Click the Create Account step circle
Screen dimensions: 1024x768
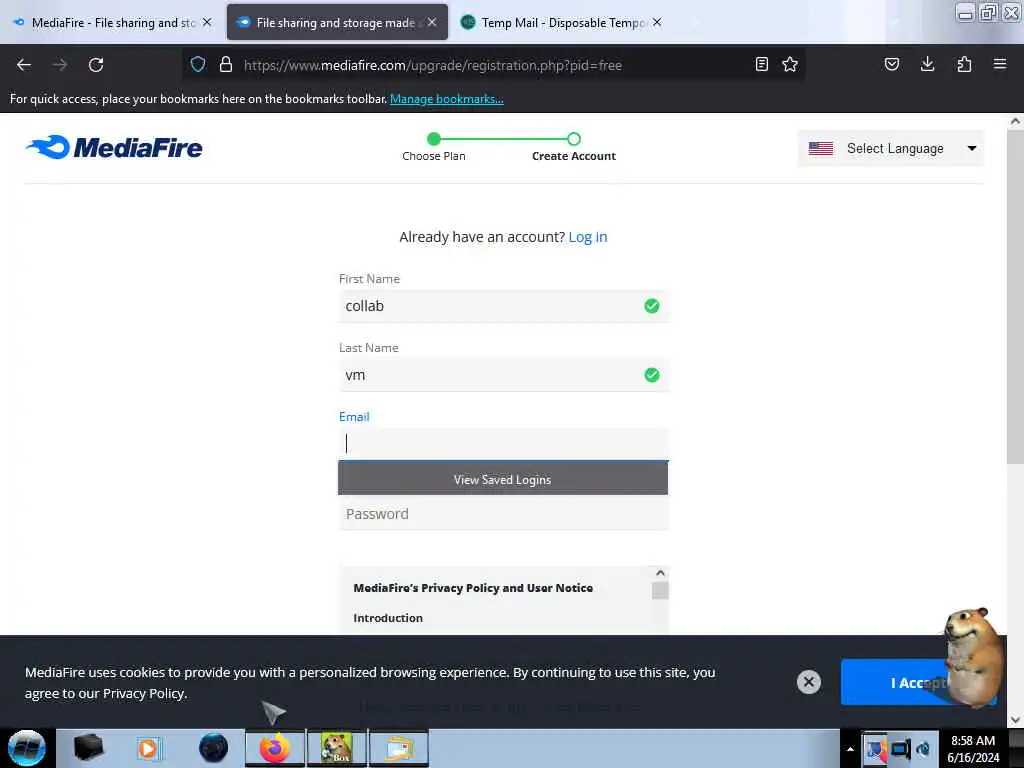pos(573,138)
